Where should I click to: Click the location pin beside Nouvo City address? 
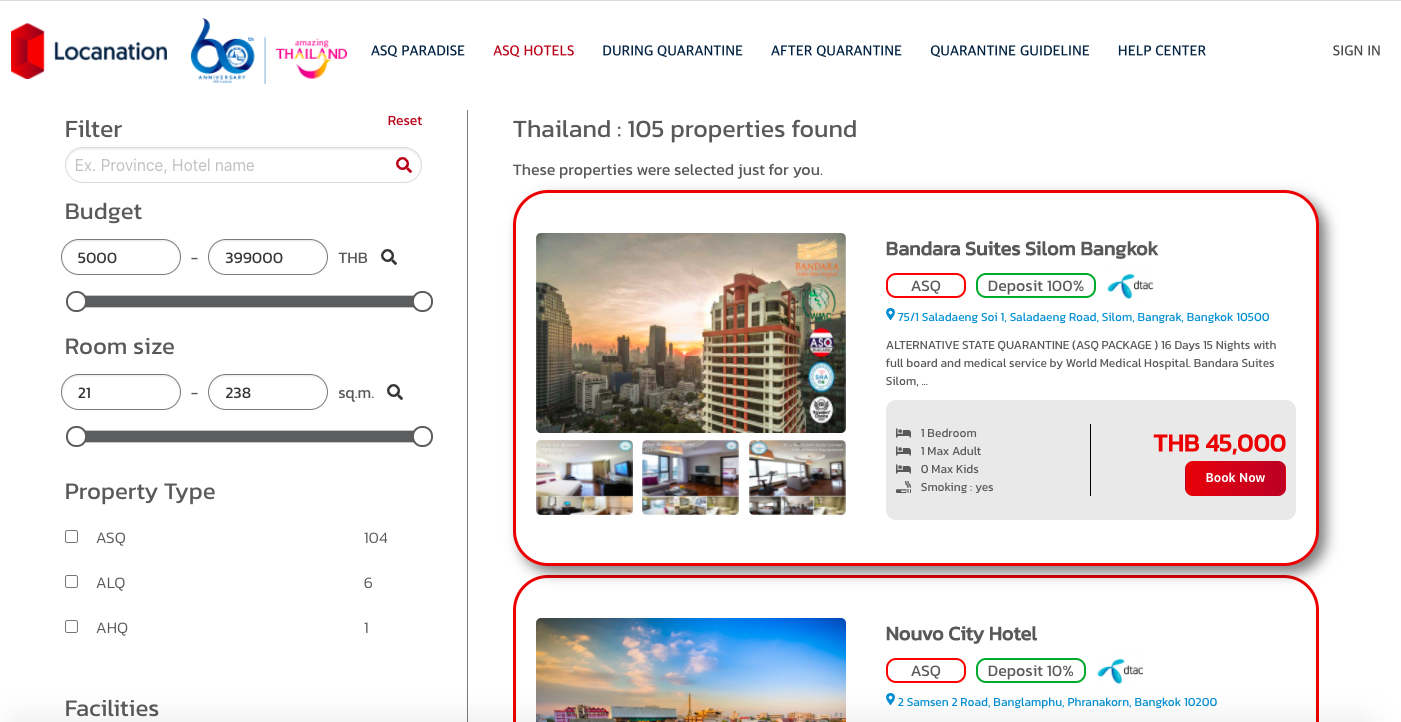coord(891,701)
